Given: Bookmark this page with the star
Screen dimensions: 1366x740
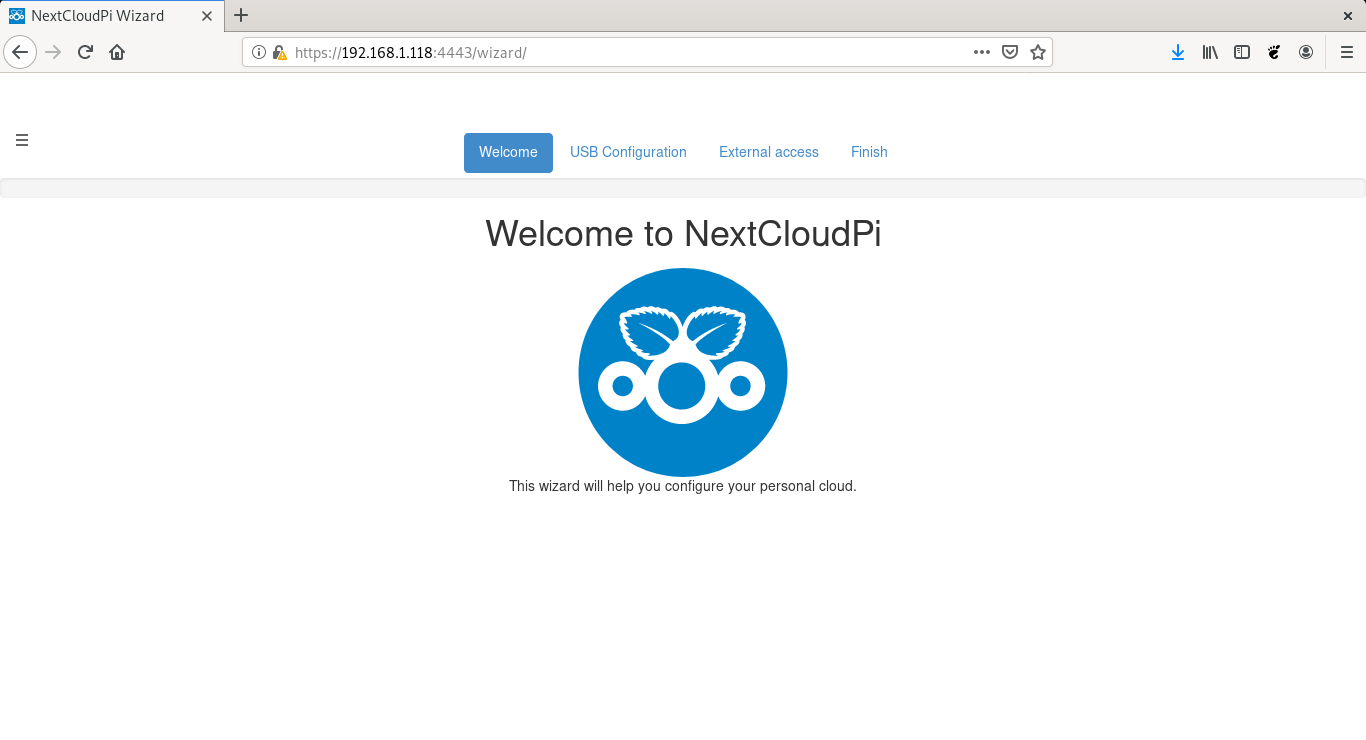Looking at the screenshot, I should coord(1038,52).
